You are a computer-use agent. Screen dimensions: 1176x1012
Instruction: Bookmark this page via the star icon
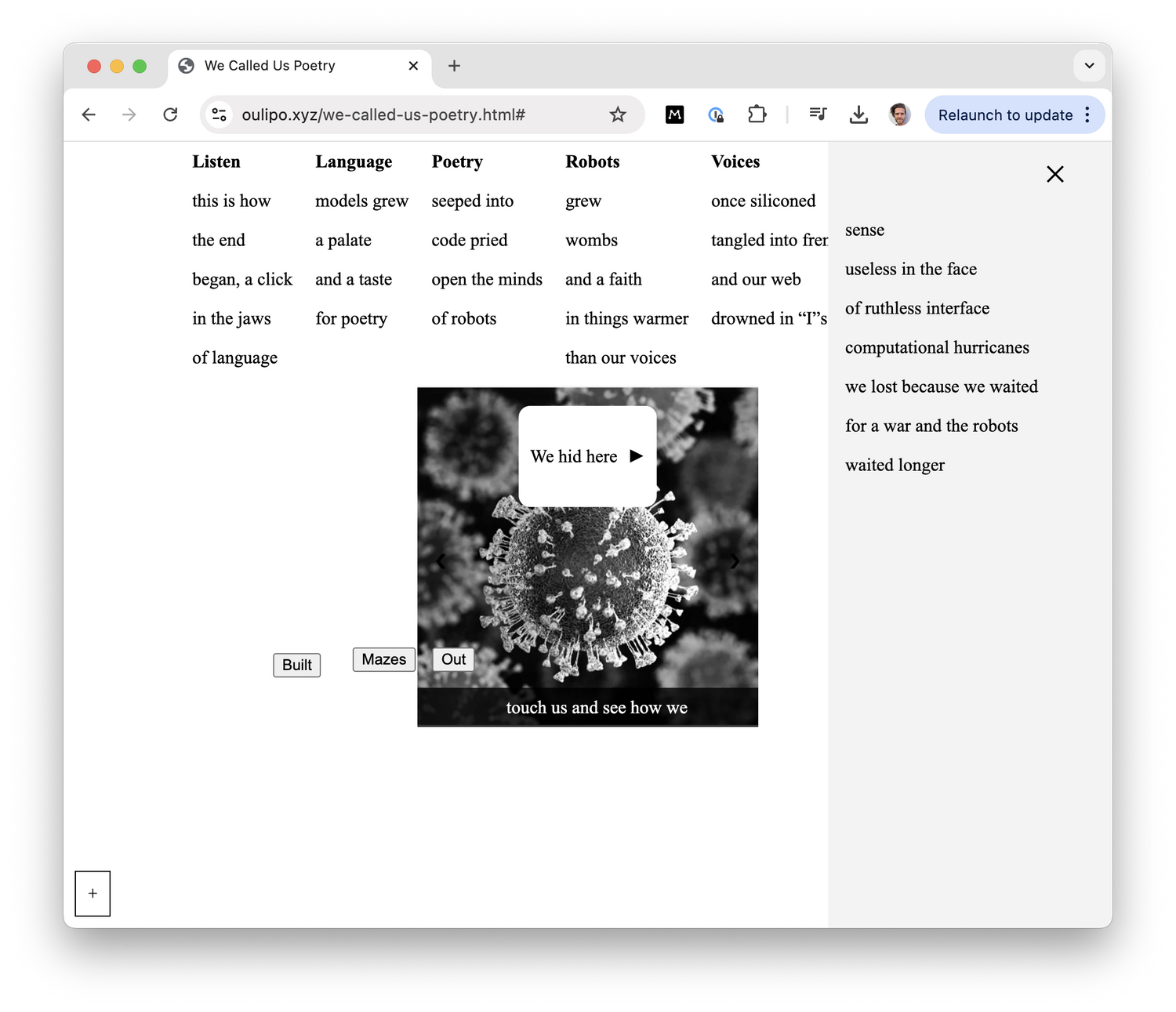pyautogui.click(x=618, y=114)
